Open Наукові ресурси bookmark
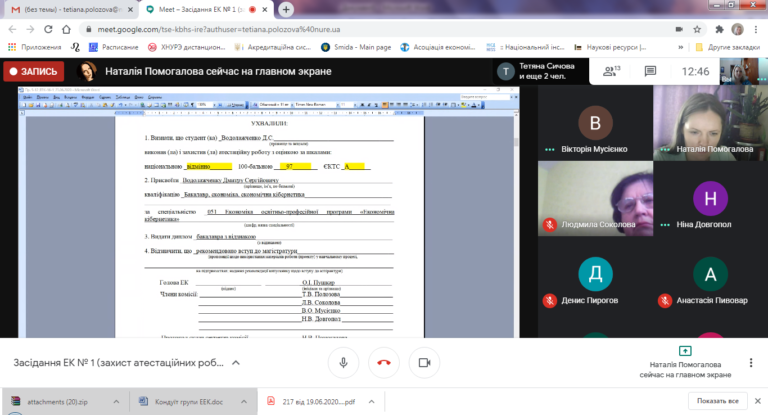This screenshot has width=768, height=415. [x=610, y=47]
